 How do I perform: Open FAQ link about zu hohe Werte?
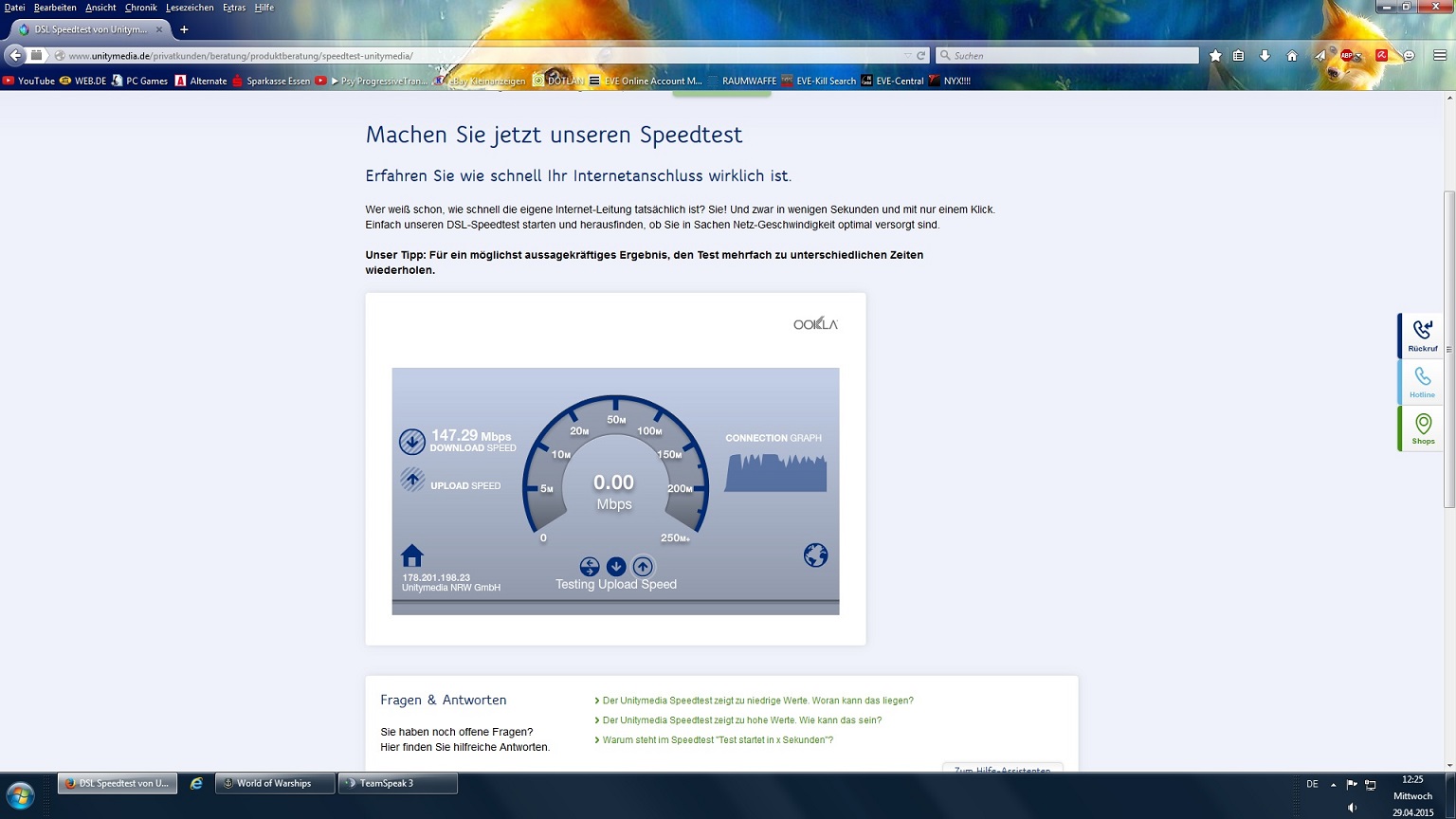click(x=742, y=720)
